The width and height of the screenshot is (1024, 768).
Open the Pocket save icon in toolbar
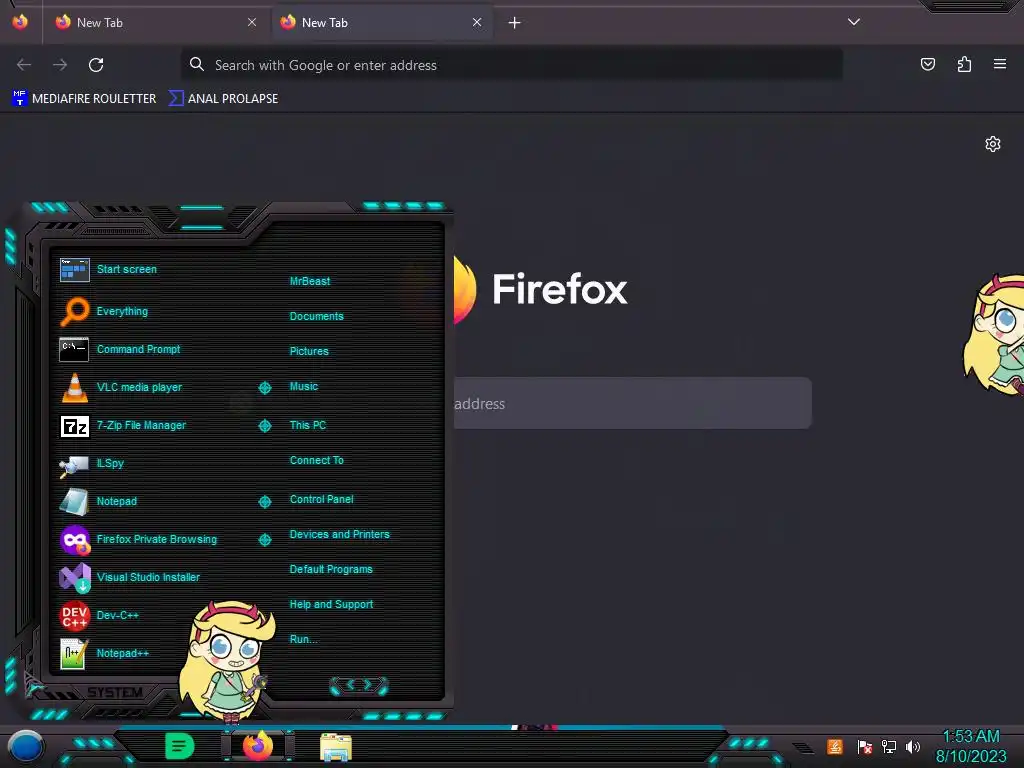927,64
